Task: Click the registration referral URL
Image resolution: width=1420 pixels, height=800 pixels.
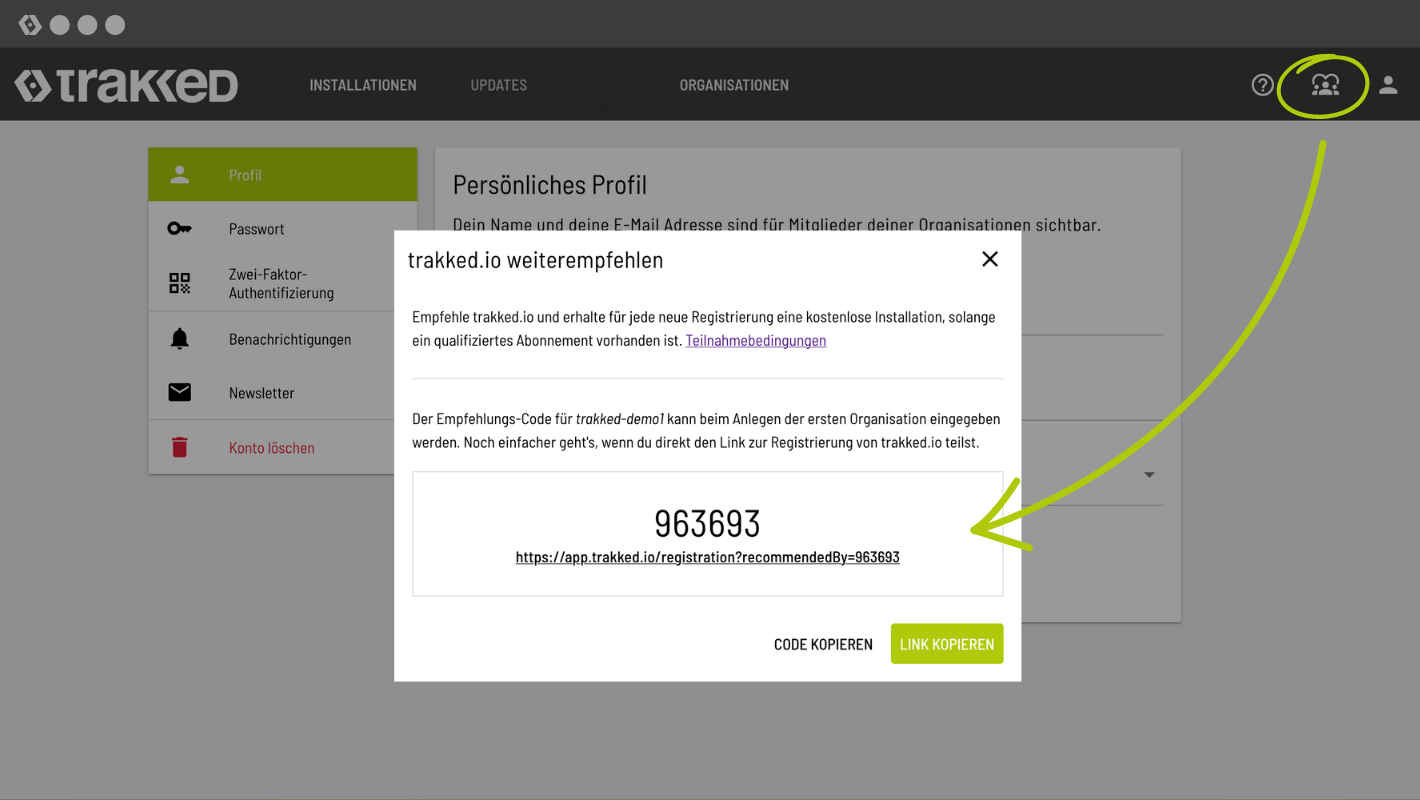Action: 707,557
